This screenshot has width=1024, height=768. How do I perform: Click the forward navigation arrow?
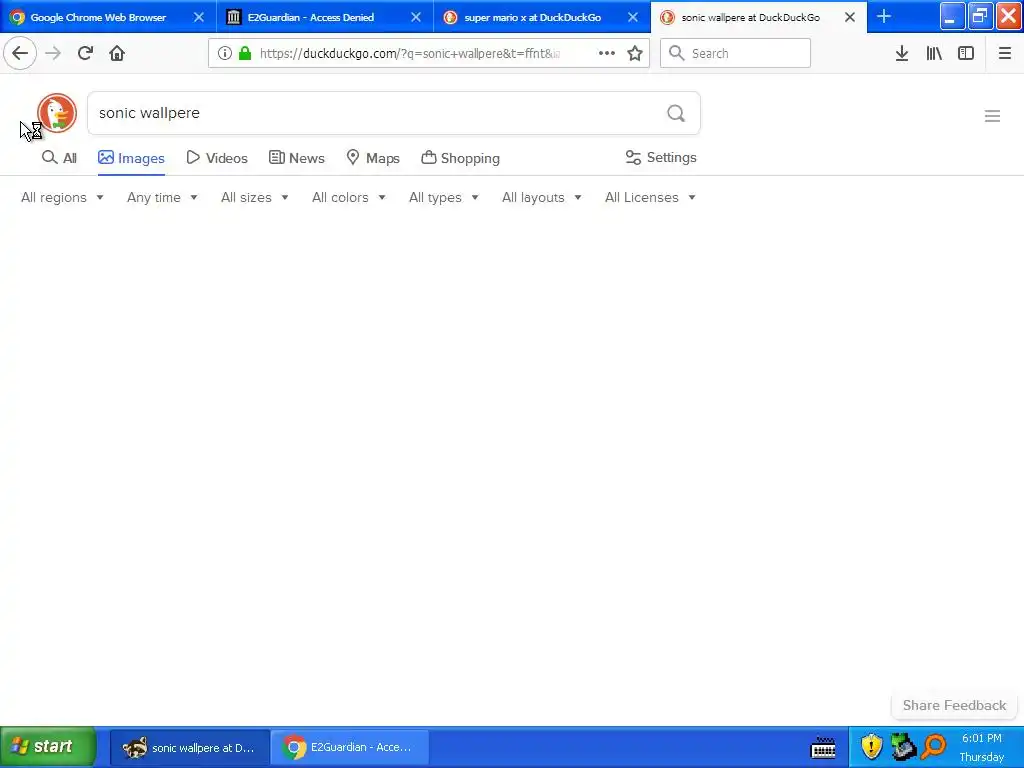tap(53, 53)
